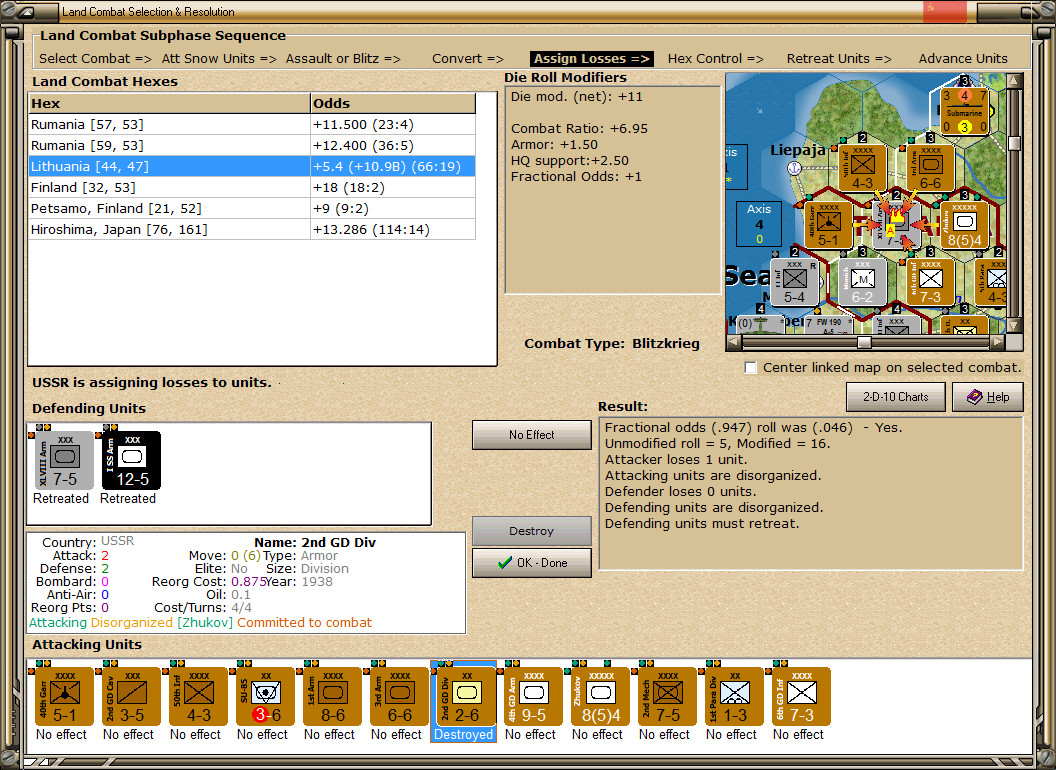Click the Munich 6-2 unit on the map
This screenshot has width=1056, height=770.
pos(861,282)
